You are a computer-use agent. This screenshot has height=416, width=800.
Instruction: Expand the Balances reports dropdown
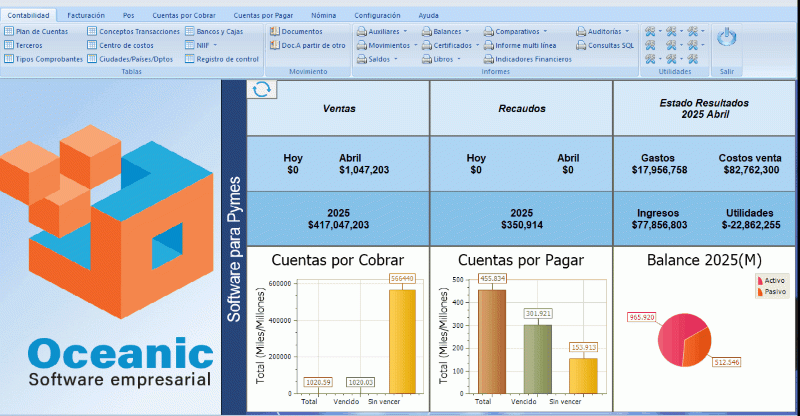click(447, 32)
